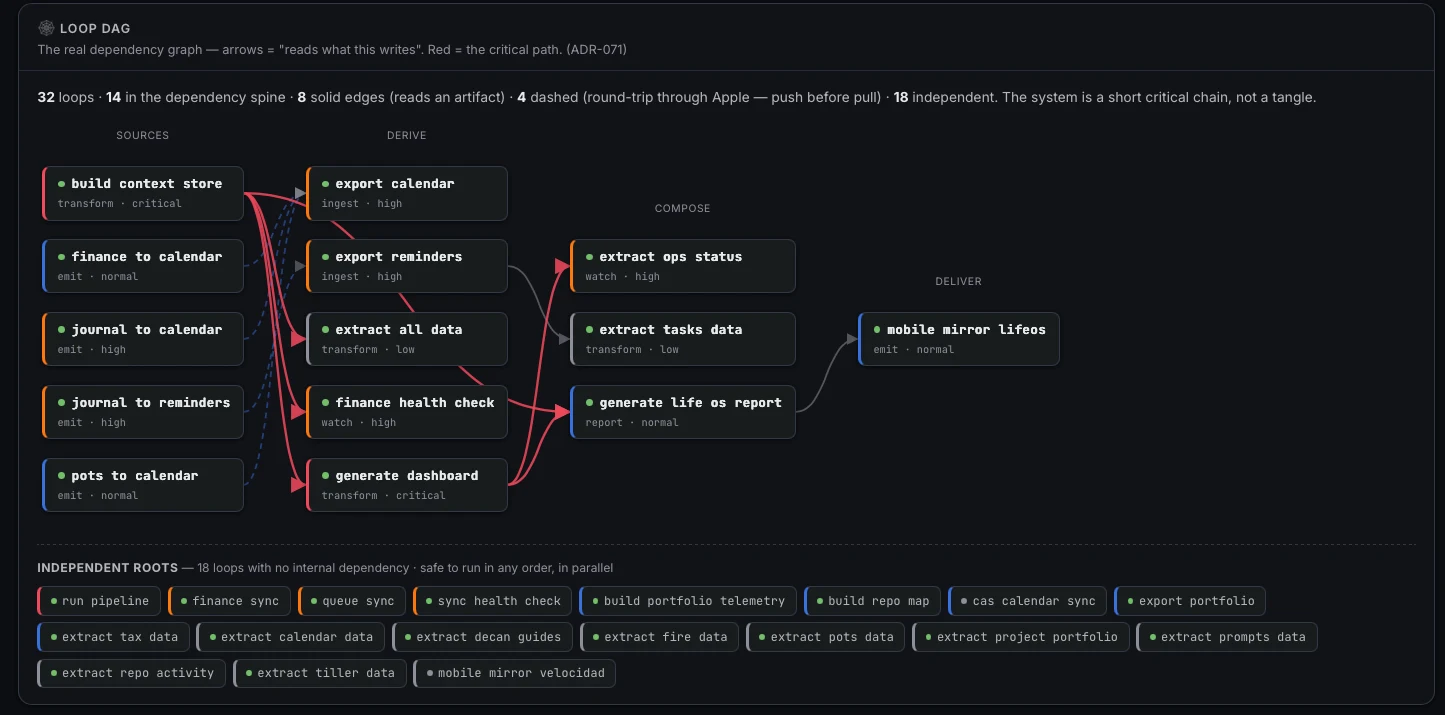This screenshot has height=715, width=1445.
Task: Click the generate dashboard node
Action: point(407,485)
